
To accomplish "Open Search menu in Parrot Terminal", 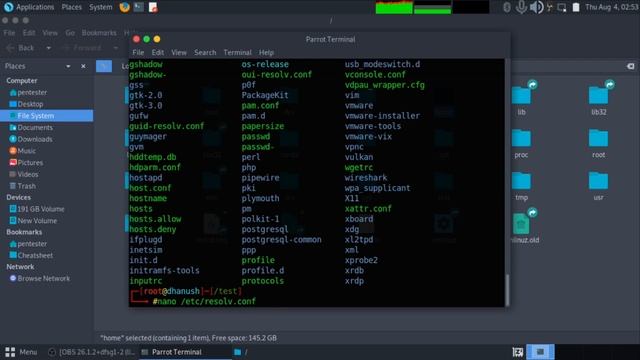I will click(x=205, y=52).
